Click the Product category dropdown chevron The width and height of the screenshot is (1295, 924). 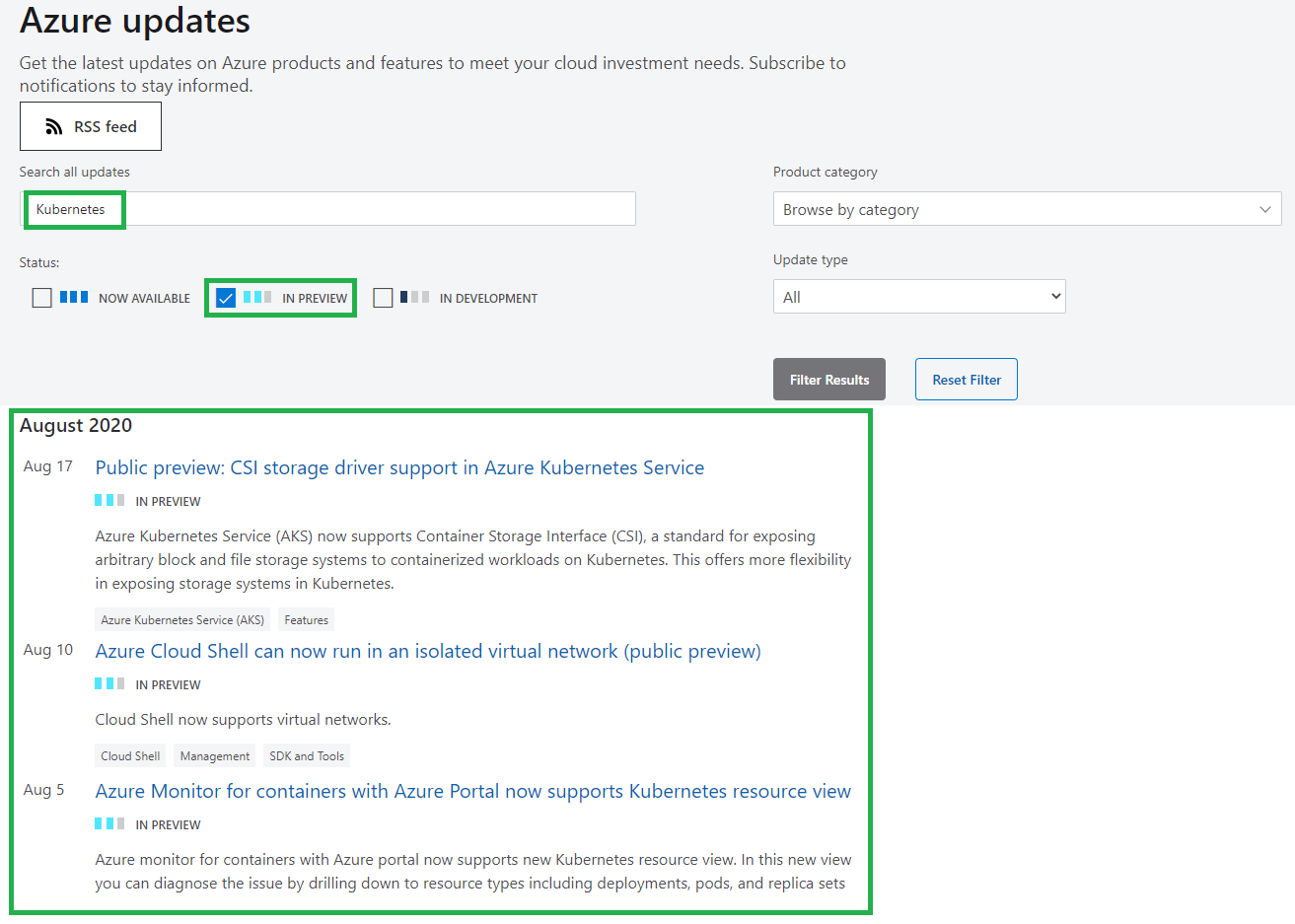coord(1265,209)
